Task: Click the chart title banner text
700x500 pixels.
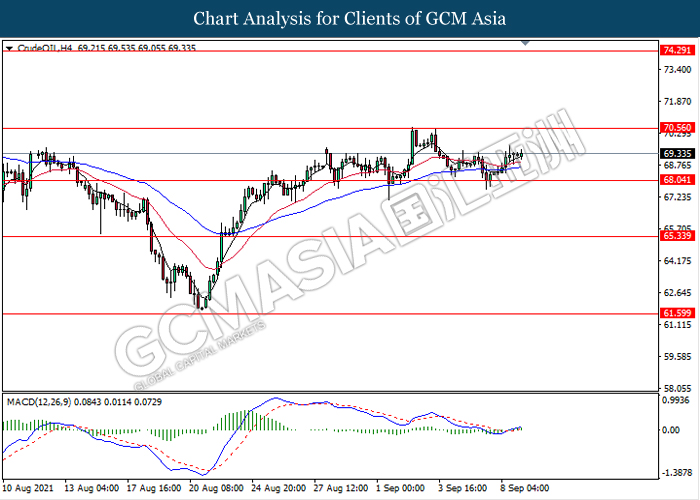Action: coord(350,18)
